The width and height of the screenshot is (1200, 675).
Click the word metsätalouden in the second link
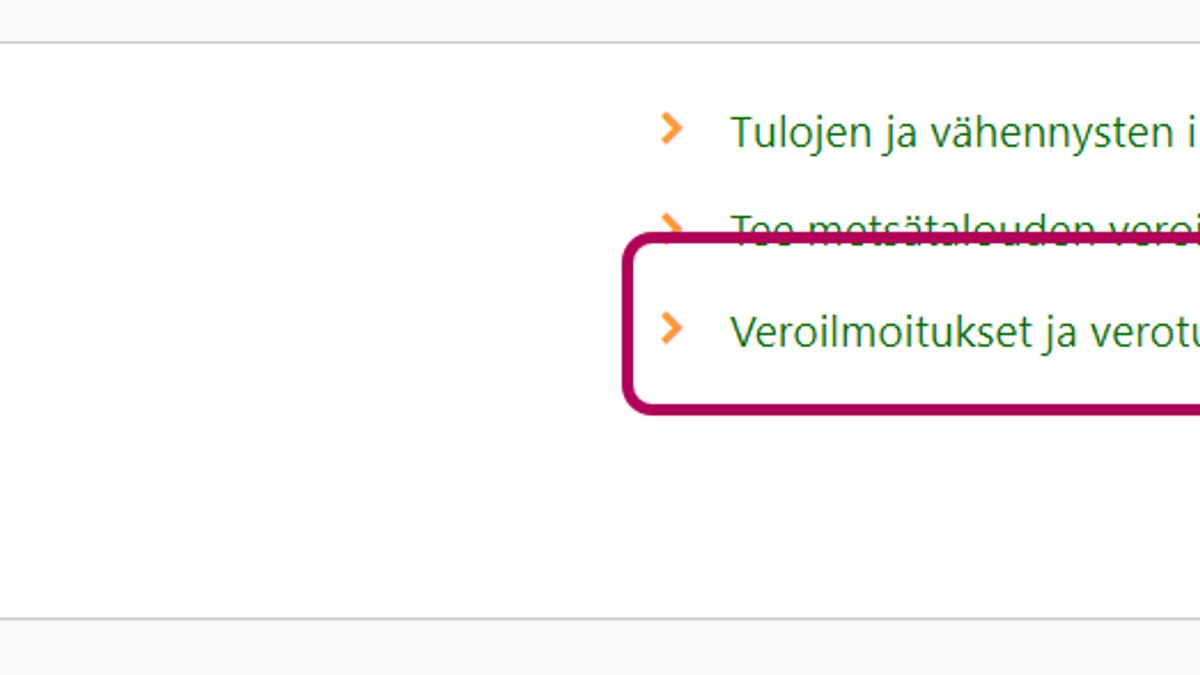[x=952, y=228]
